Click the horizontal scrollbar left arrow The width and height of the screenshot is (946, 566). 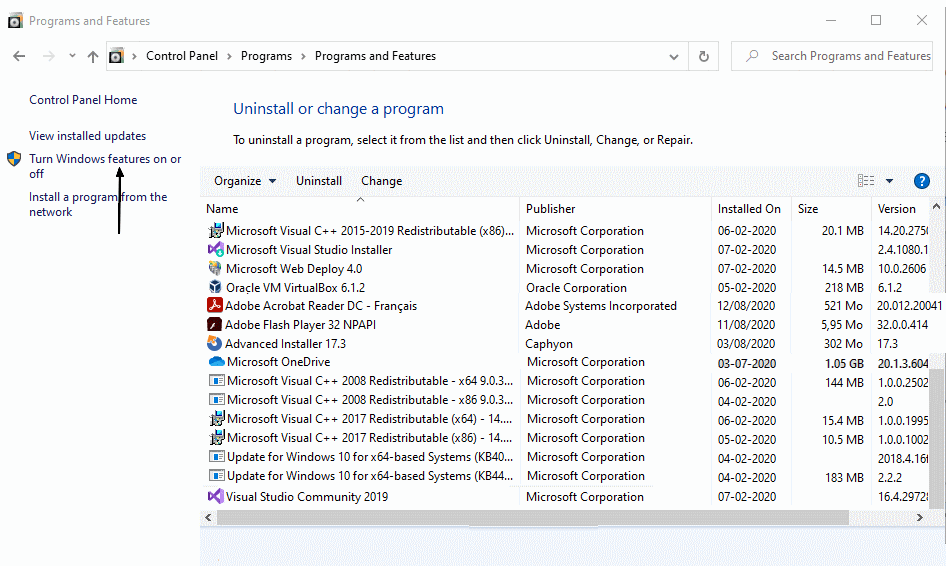point(208,517)
